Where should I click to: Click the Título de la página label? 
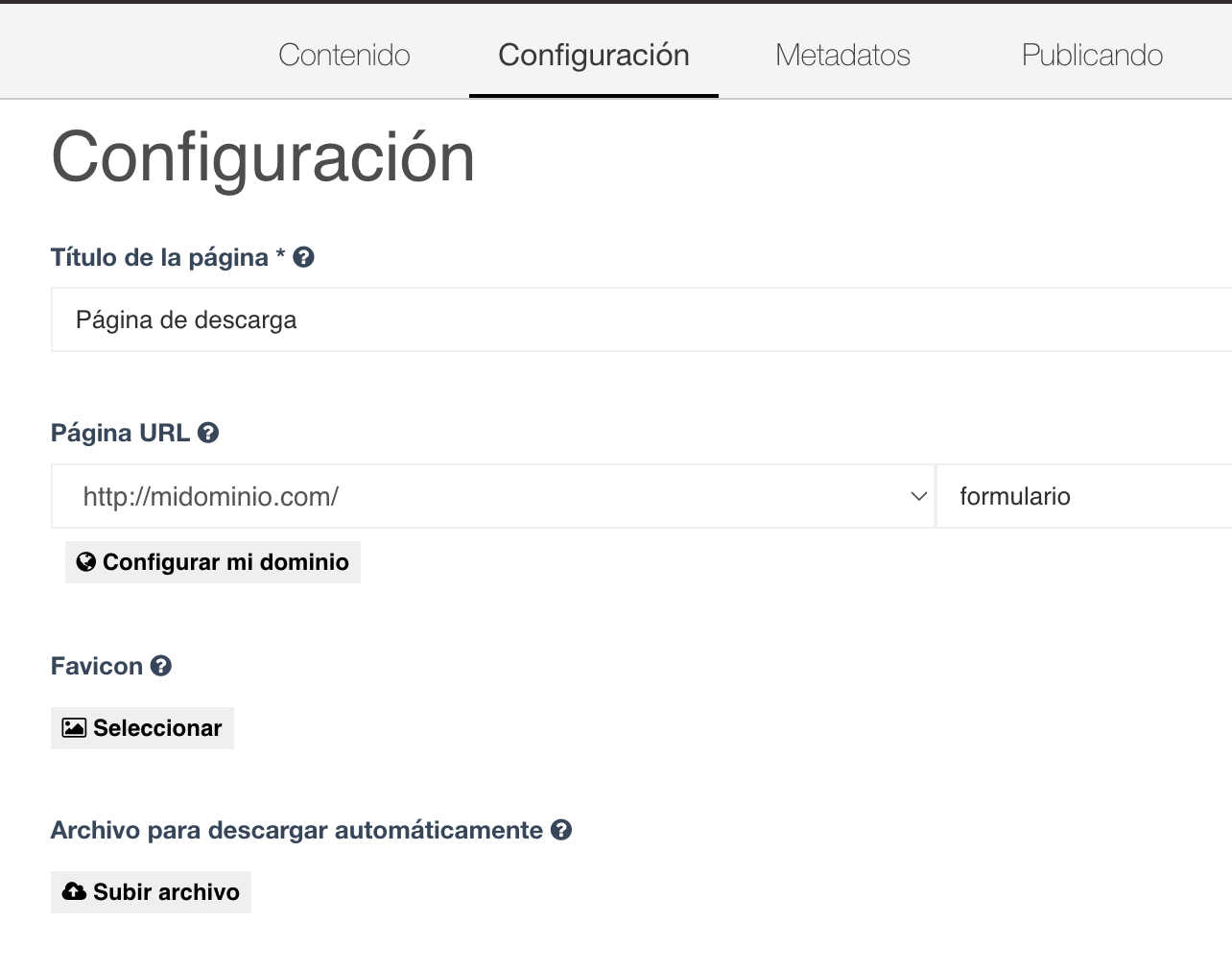point(159,257)
